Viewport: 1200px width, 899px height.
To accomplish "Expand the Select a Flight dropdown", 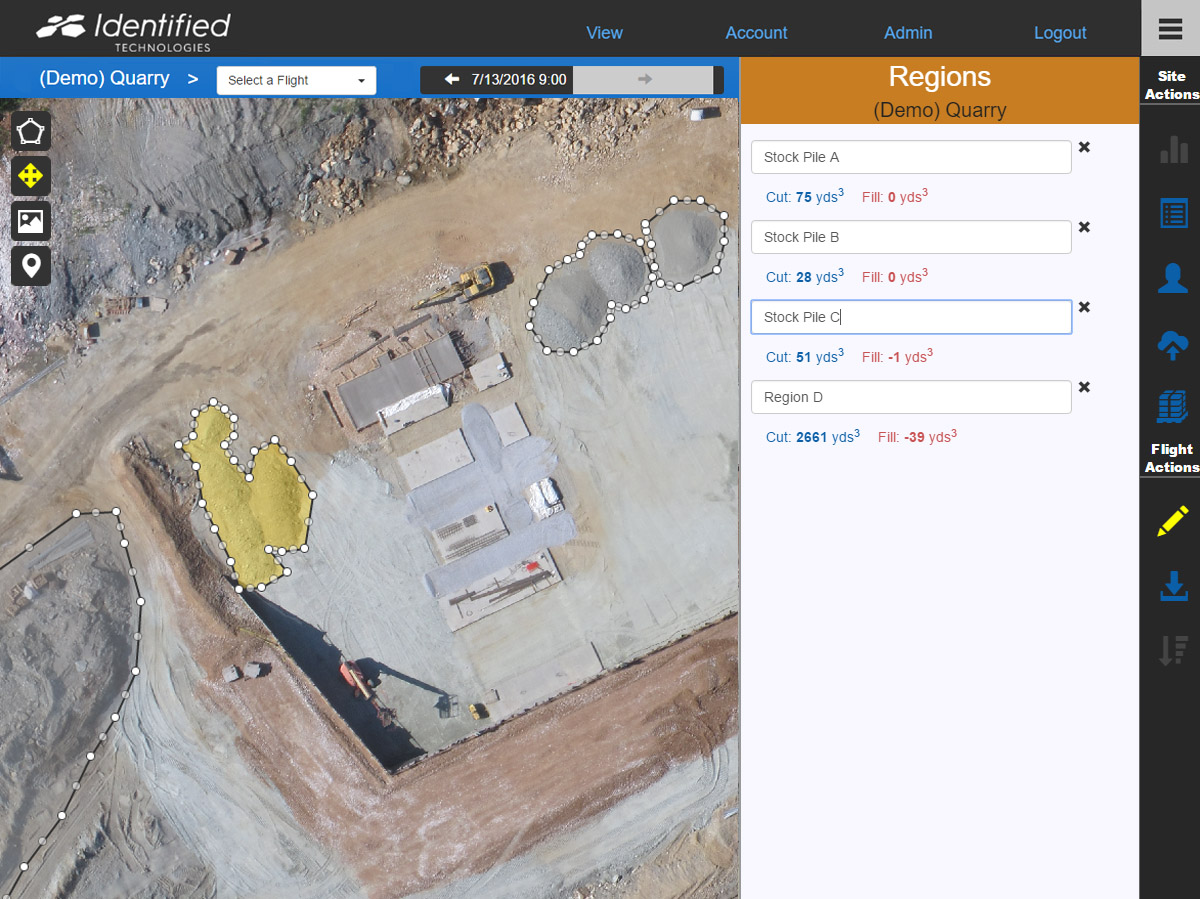I will (x=296, y=80).
